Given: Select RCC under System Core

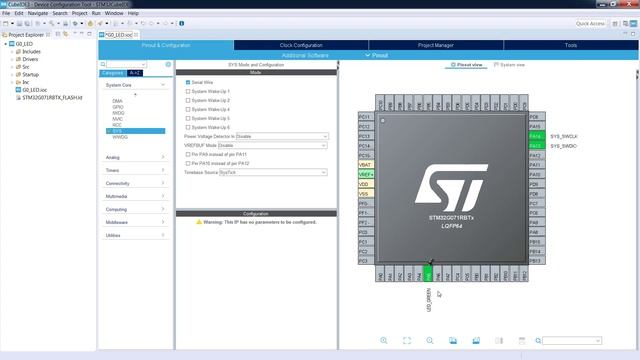Looking at the screenshot, I should click(117, 125).
